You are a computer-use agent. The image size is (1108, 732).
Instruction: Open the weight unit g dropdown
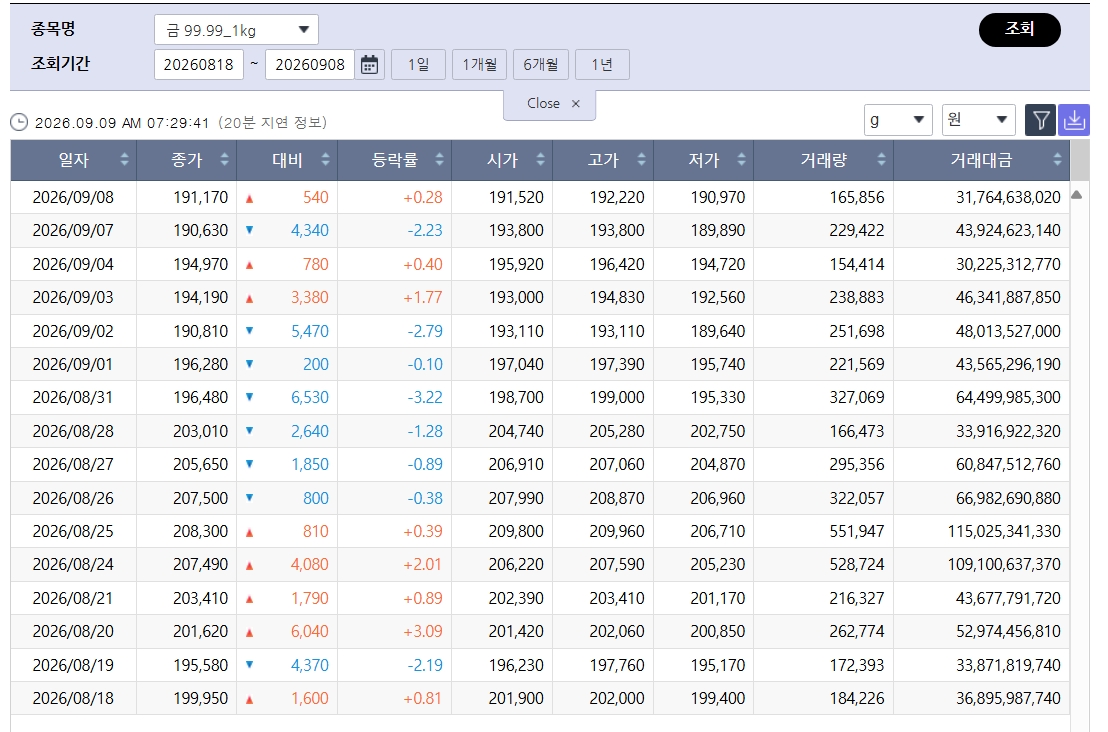pyautogui.click(x=898, y=120)
